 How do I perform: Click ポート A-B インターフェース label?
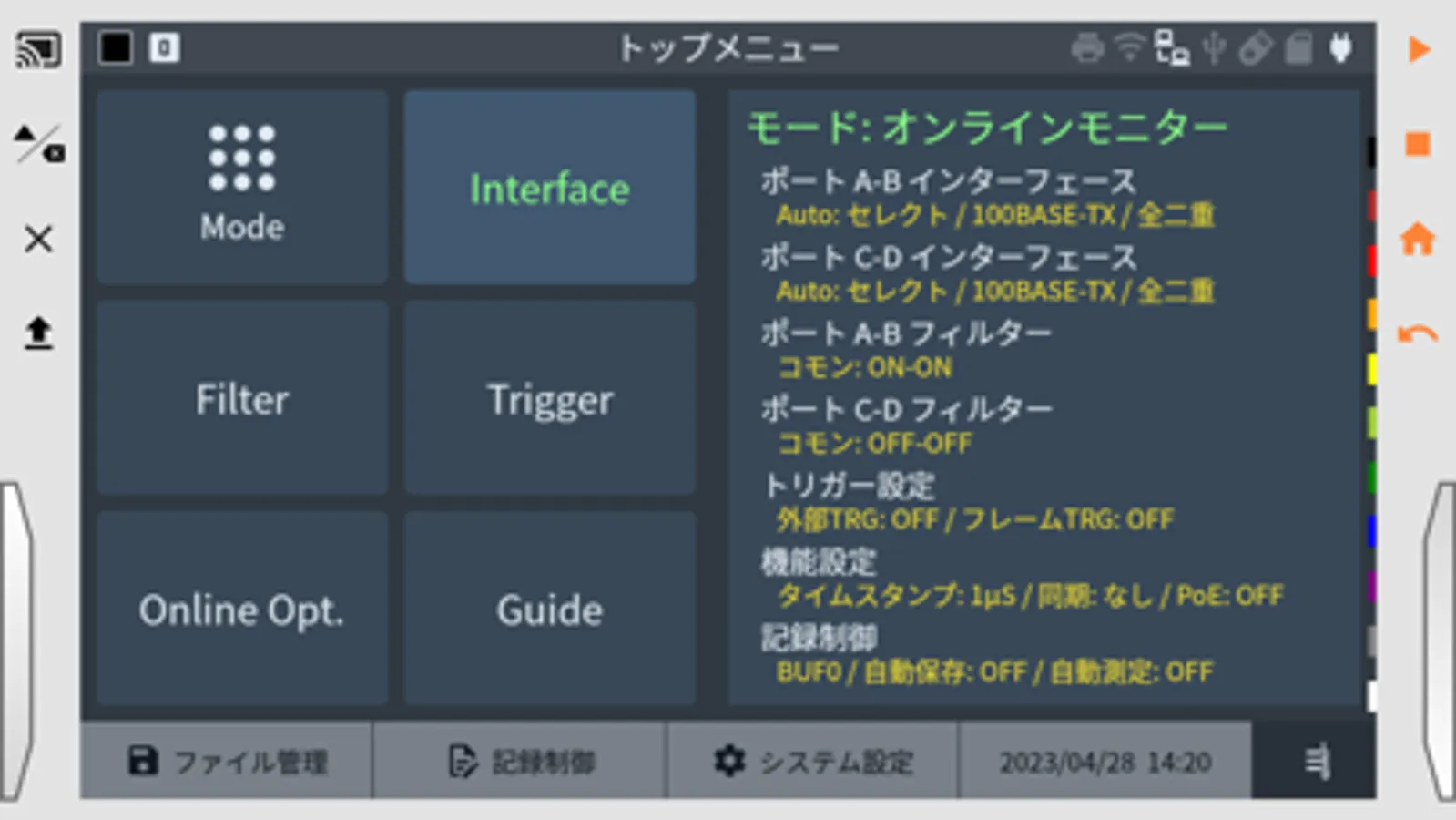(x=948, y=181)
